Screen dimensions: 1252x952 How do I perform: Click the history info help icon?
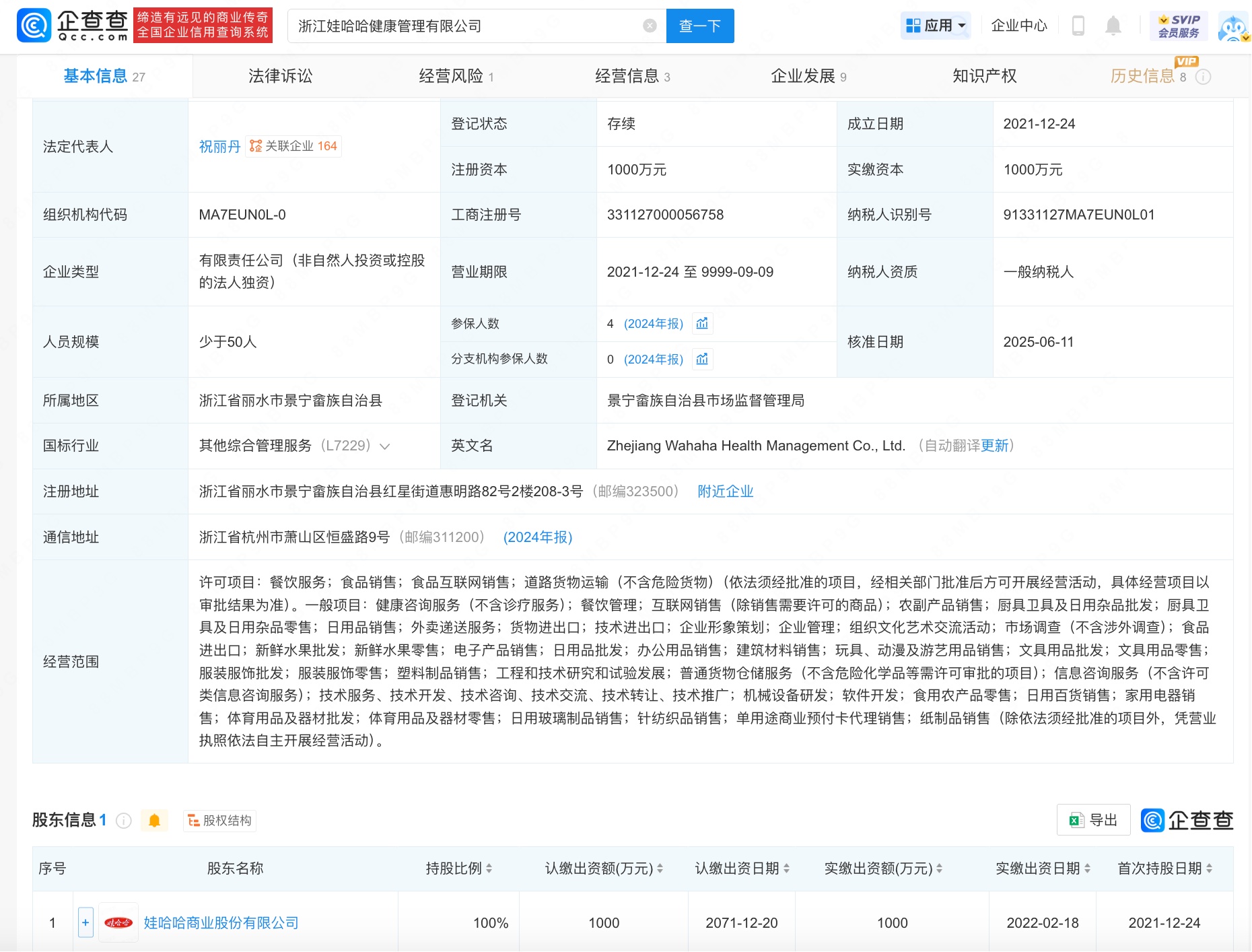point(1204,77)
